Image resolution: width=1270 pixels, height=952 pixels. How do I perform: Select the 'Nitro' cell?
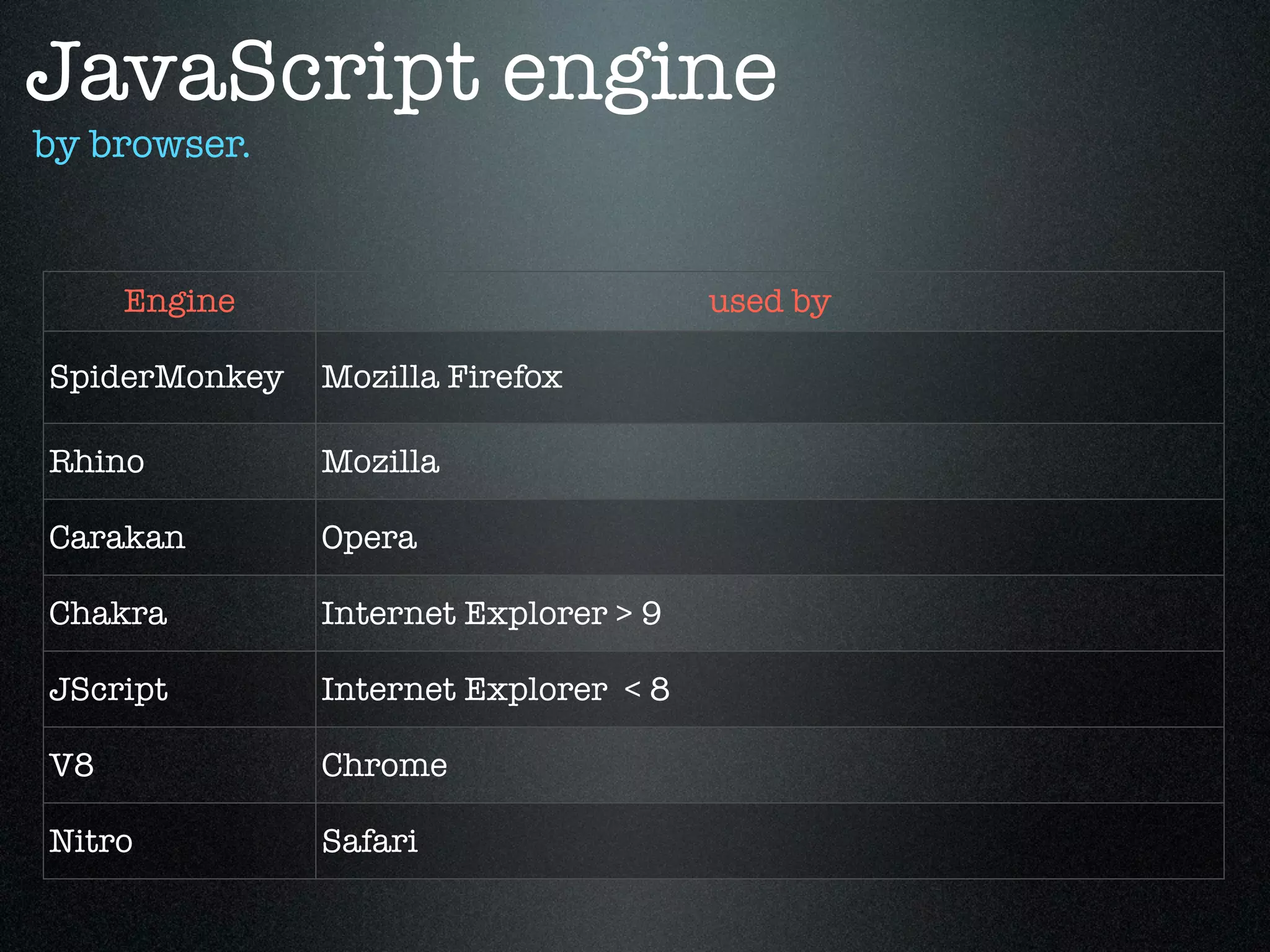179,841
